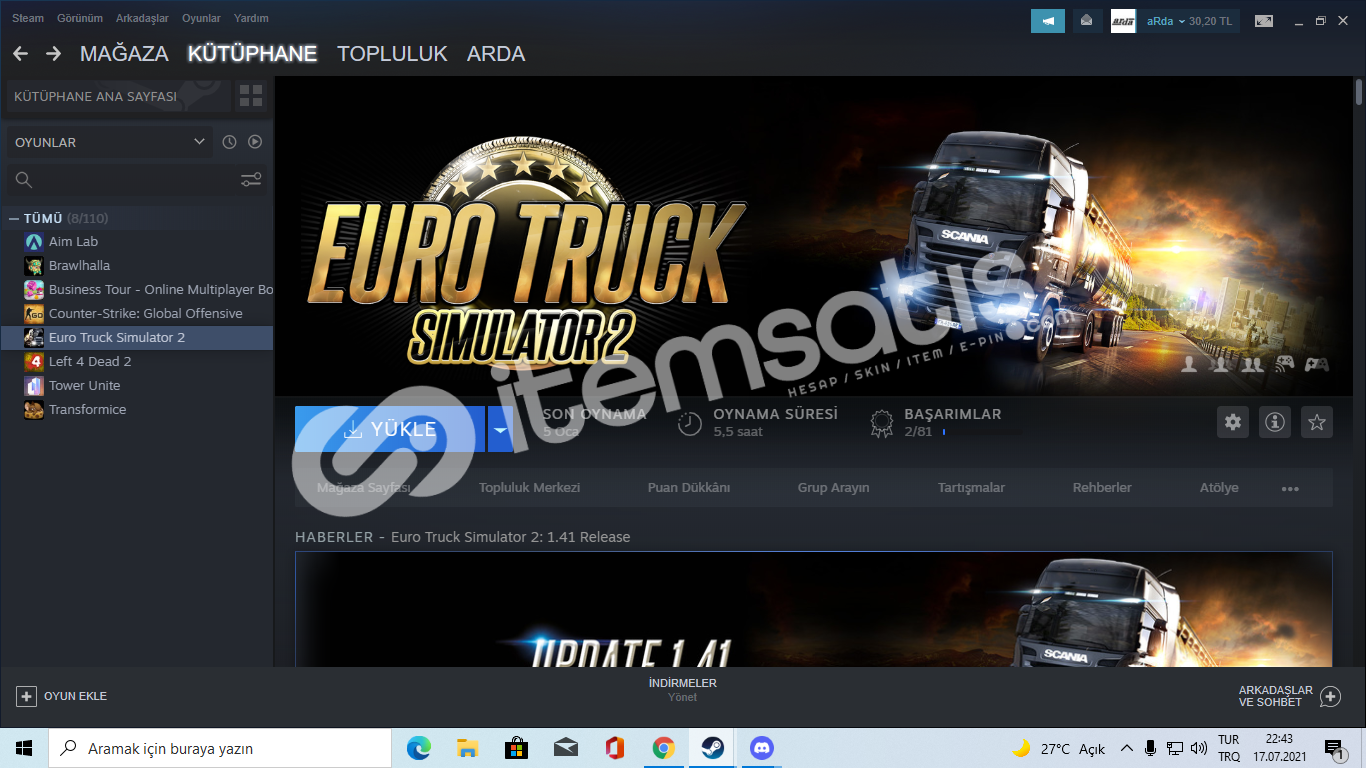Collapse the TÜMÜ games category
The height and width of the screenshot is (768, 1366).
pos(14,218)
